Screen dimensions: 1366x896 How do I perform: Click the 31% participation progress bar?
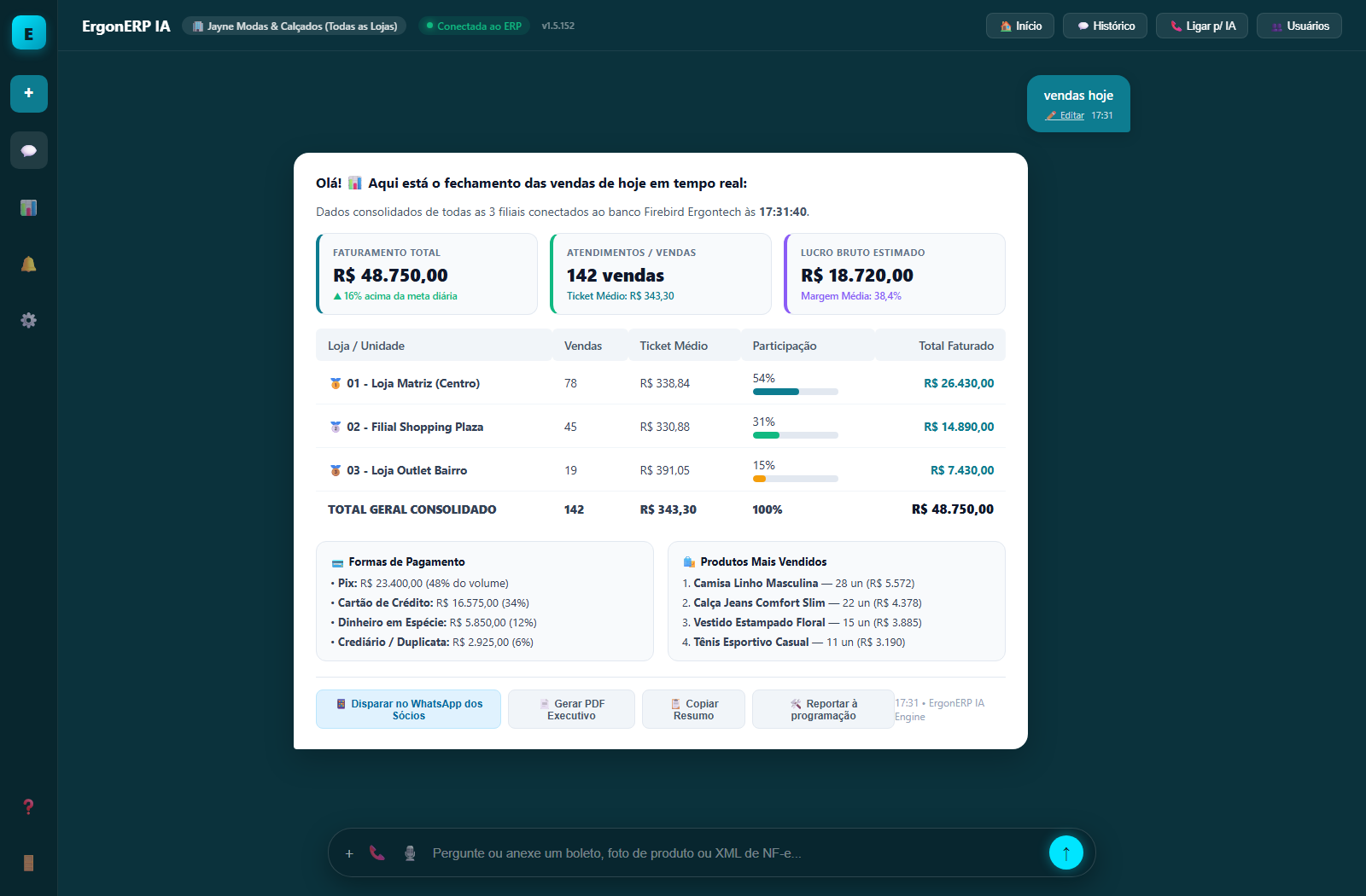pos(796,435)
